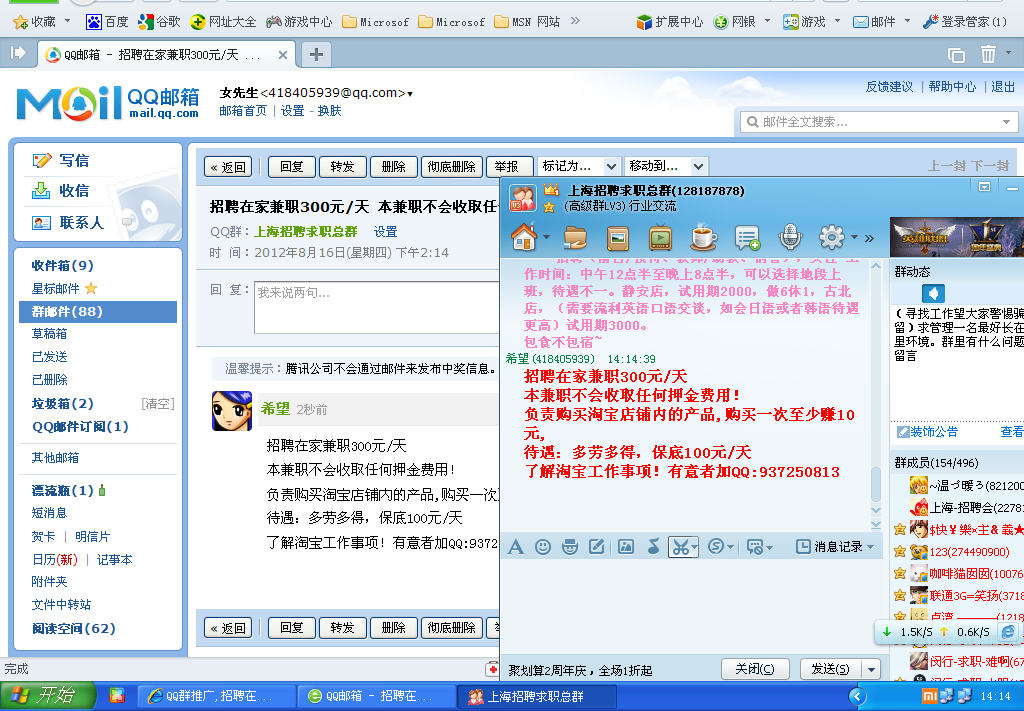
Task: Click the top 回复 button
Action: click(291, 167)
